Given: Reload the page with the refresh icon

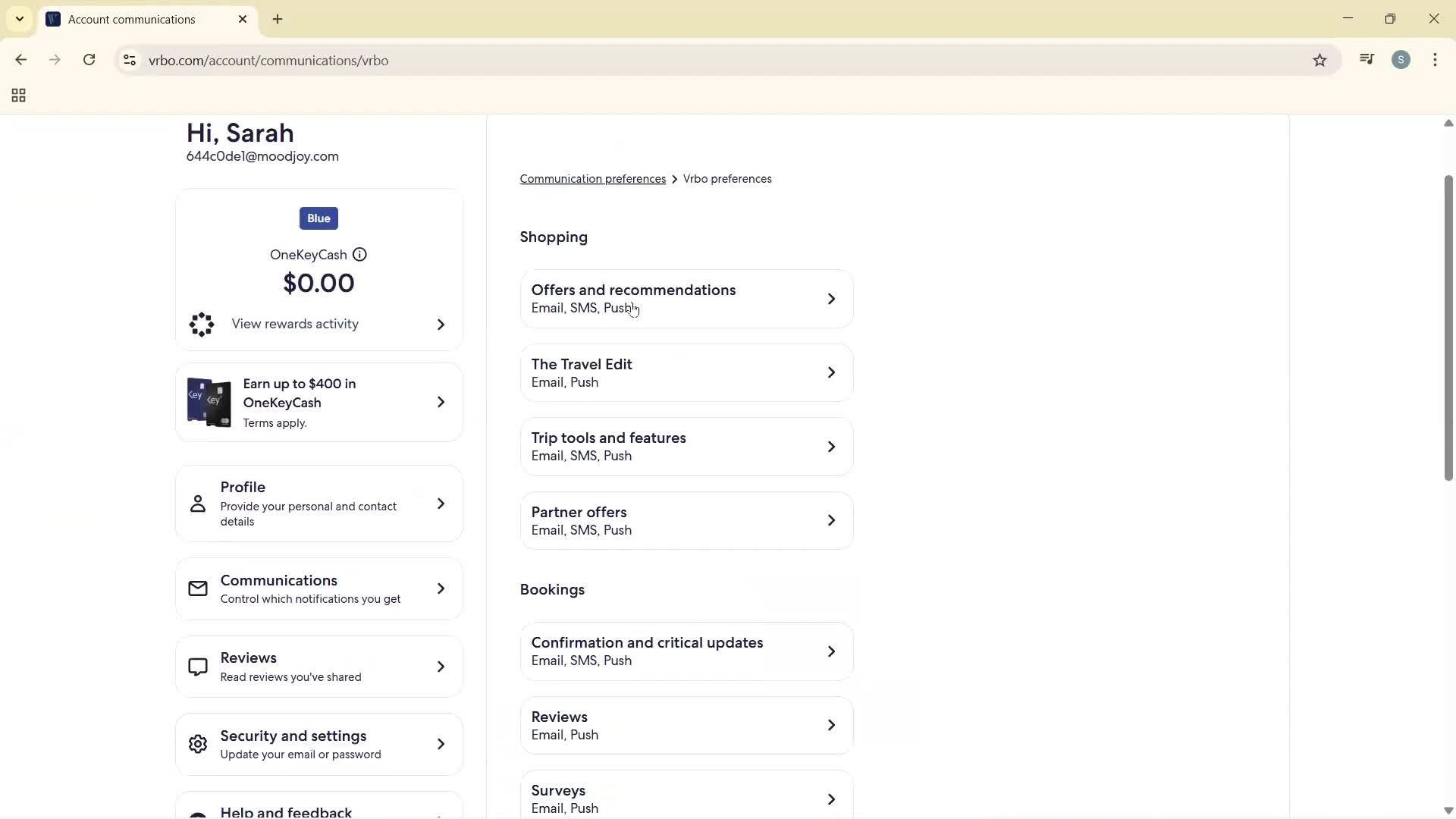Looking at the screenshot, I should pos(89,61).
